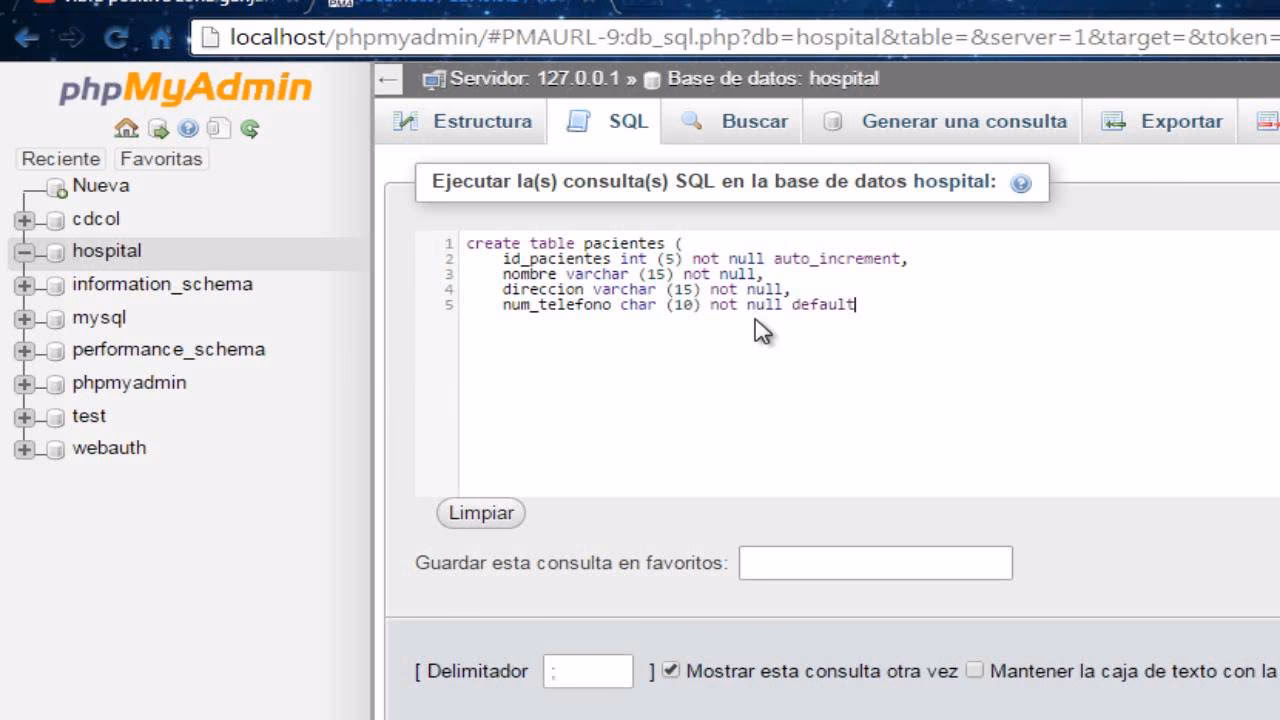Click the browser address bar URL
Screen dimensions: 1280x720
coord(754,38)
